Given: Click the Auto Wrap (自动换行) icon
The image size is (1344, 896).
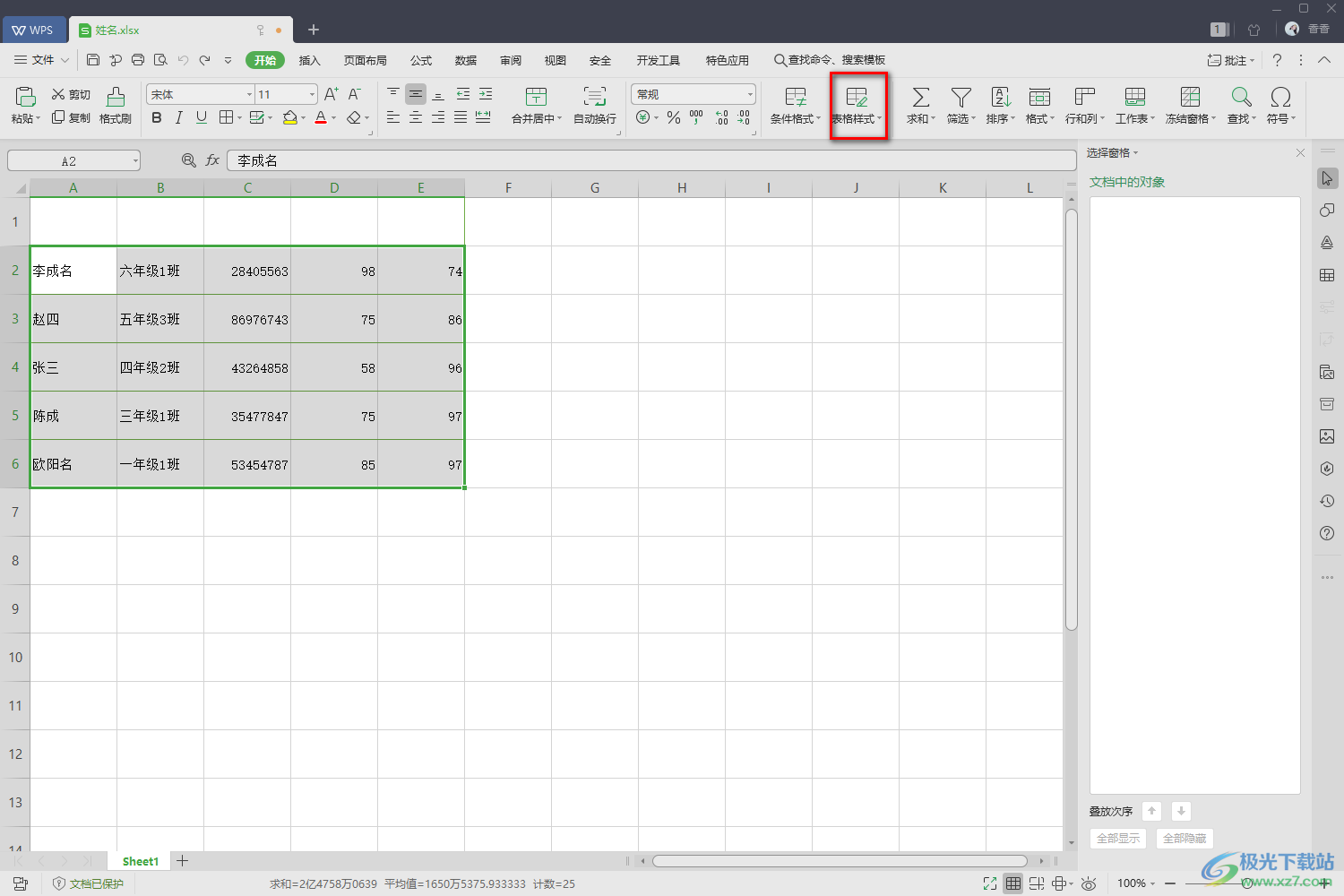Looking at the screenshot, I should coord(594,97).
